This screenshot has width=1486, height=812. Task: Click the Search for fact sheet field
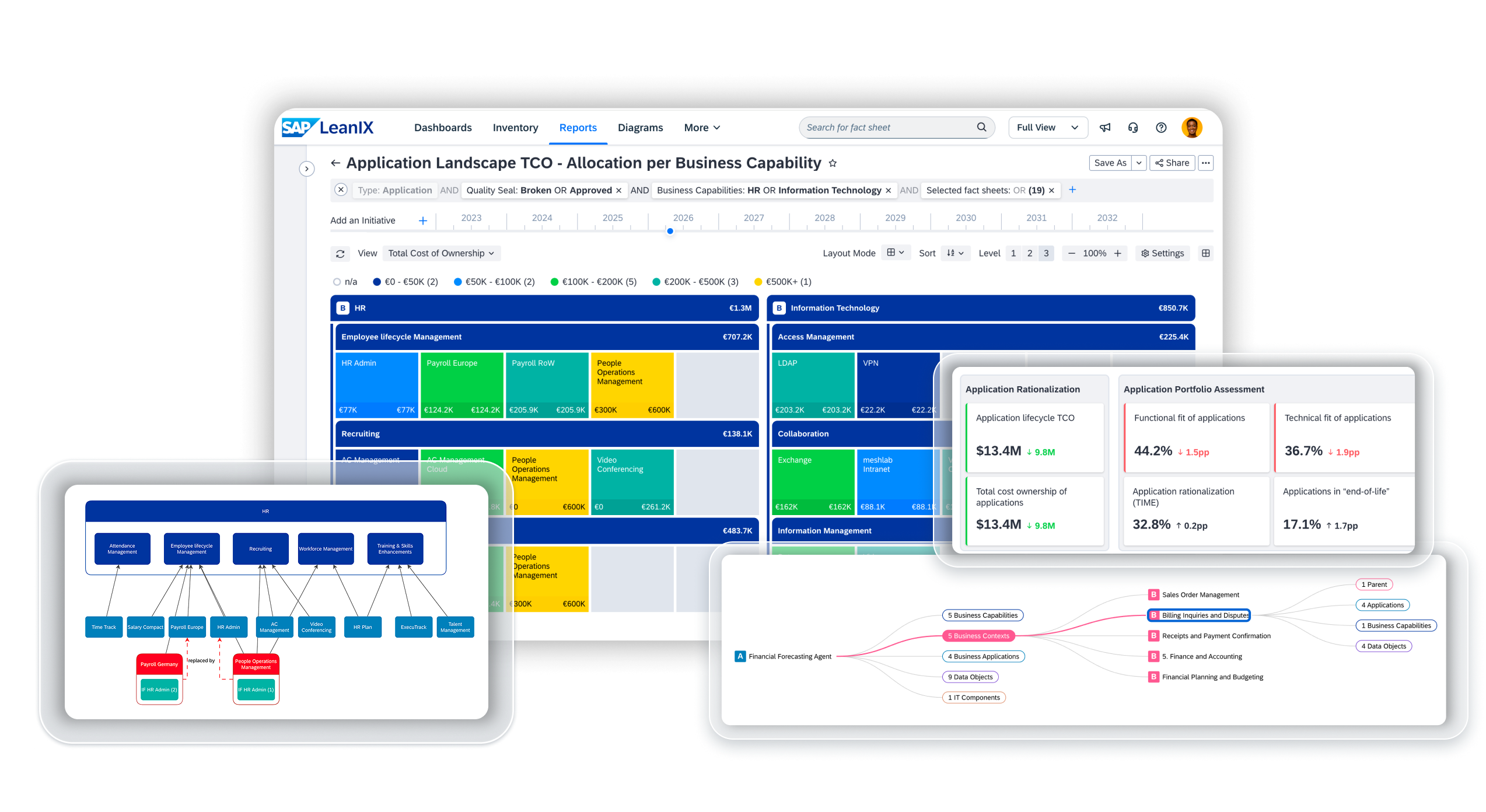coord(887,128)
